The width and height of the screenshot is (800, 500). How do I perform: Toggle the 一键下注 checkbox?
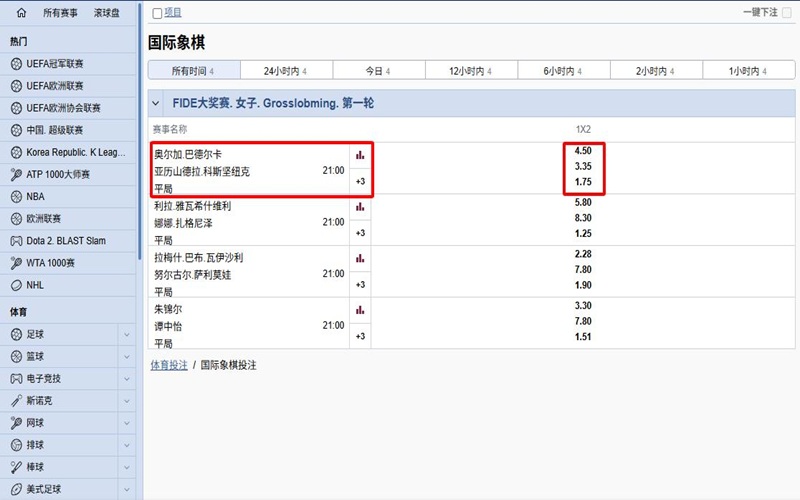click(787, 13)
